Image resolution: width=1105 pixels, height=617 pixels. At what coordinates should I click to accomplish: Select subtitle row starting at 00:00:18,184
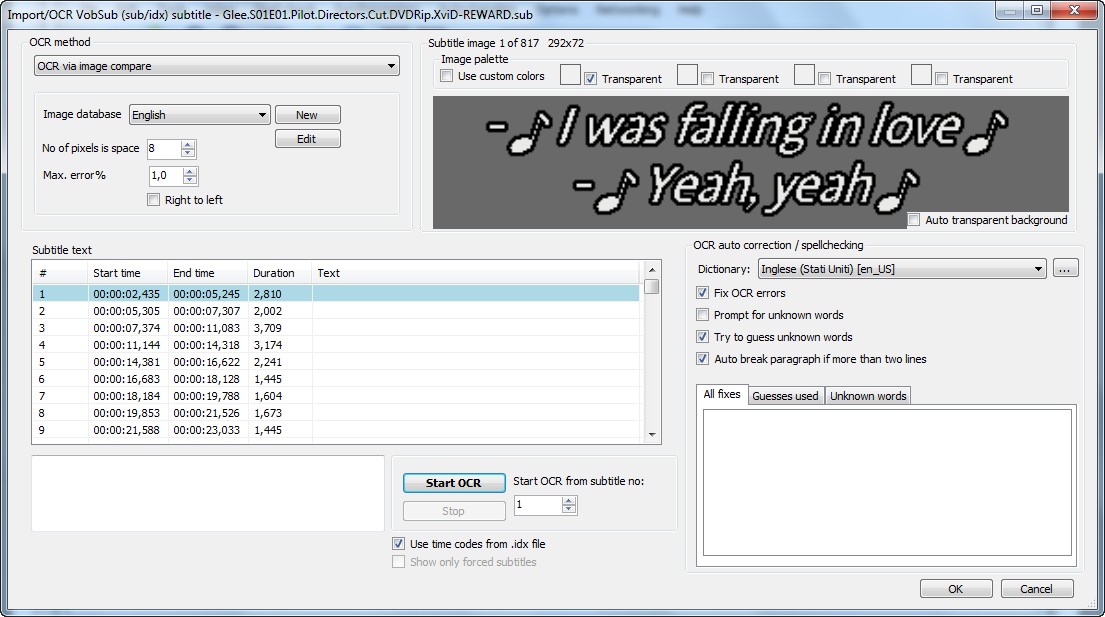click(336, 396)
